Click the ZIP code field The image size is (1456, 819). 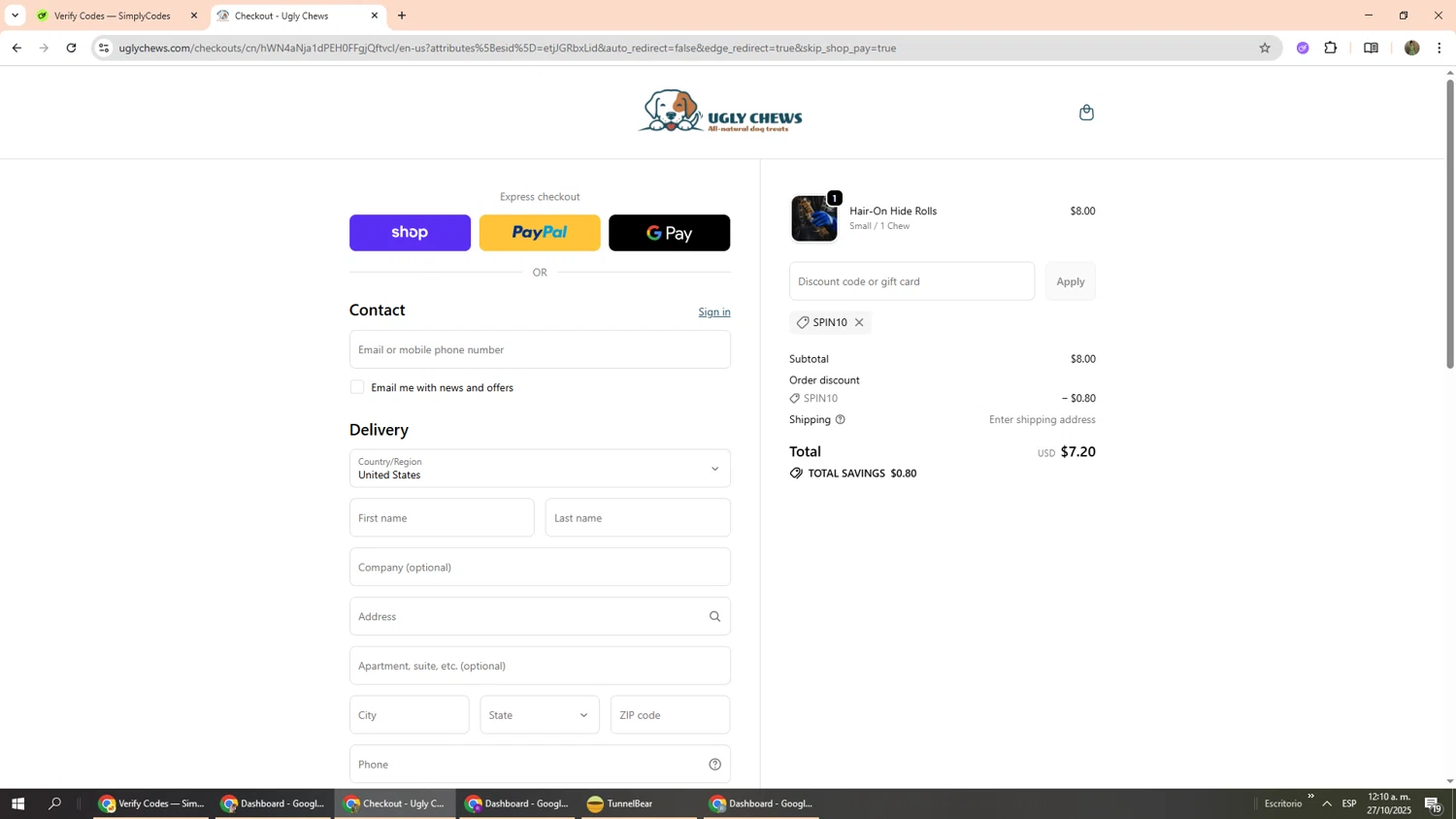[670, 715]
